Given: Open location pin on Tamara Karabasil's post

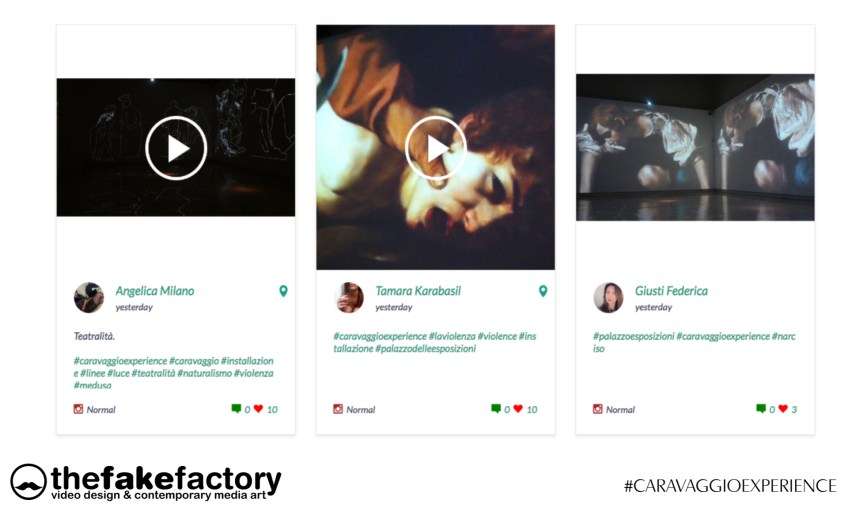Looking at the screenshot, I should [543, 291].
